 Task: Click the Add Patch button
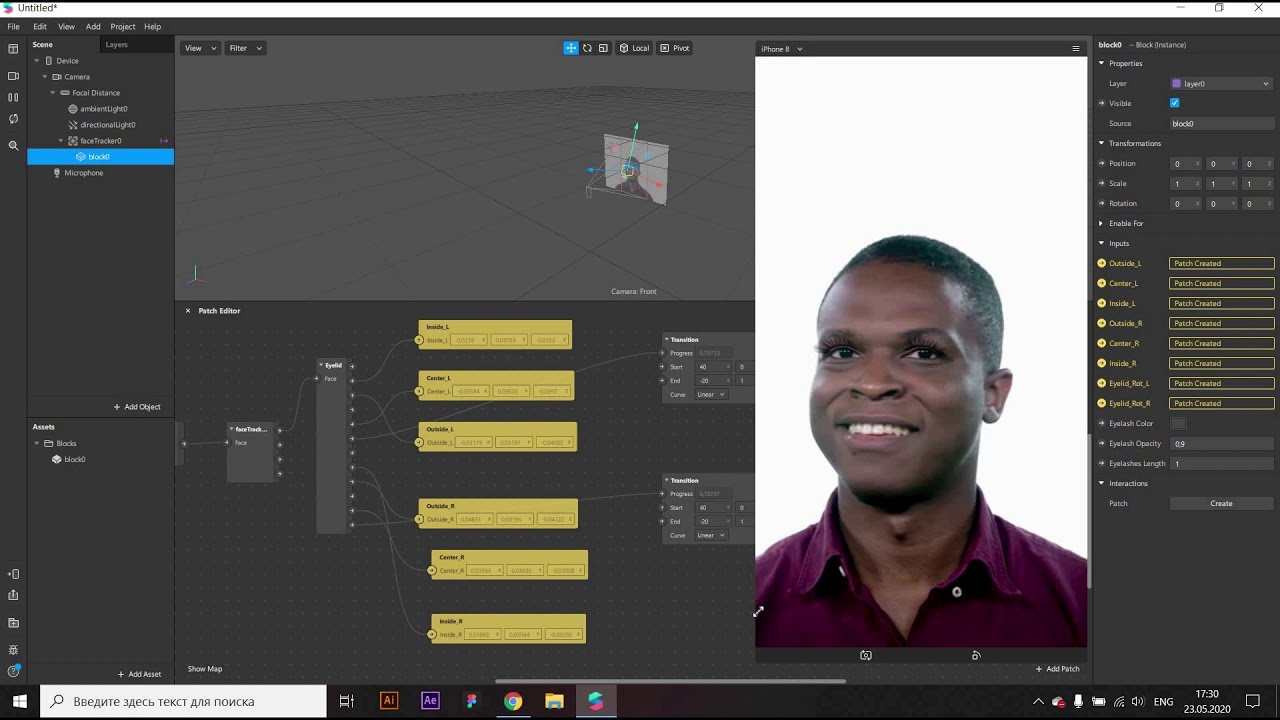coord(1057,669)
